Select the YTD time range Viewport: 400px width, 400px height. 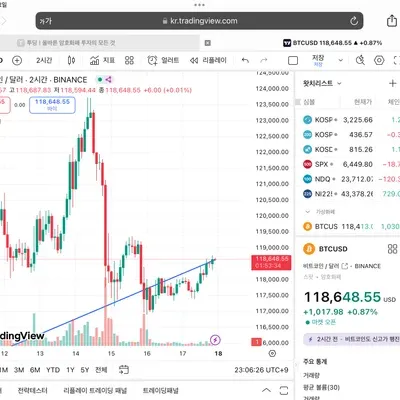pyautogui.click(x=53, y=370)
